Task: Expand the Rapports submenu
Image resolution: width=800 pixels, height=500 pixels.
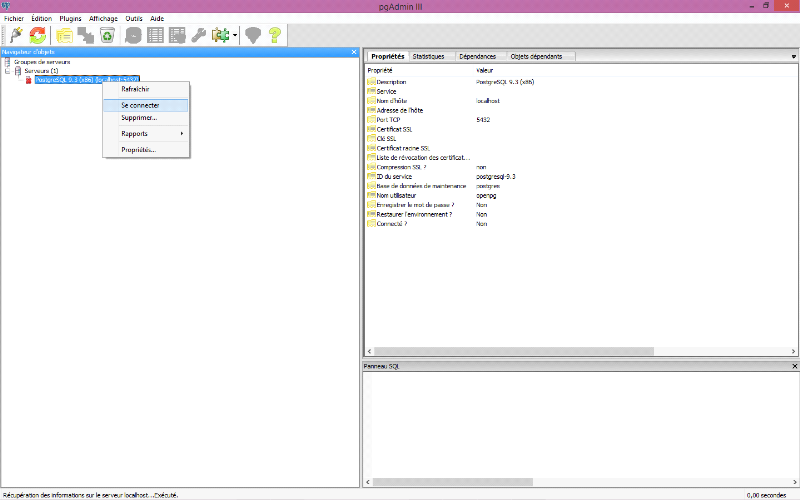Action: (145, 133)
